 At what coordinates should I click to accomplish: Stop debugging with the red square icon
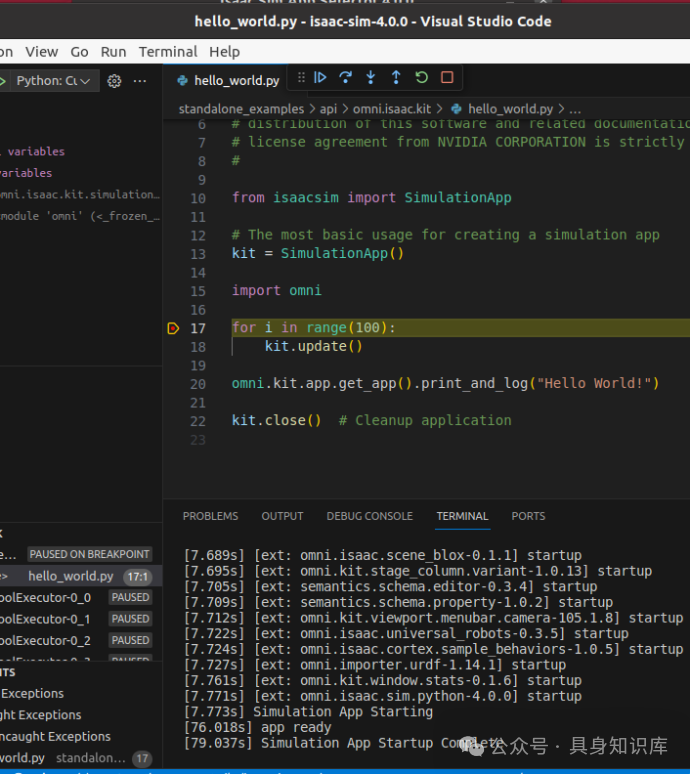pos(447,78)
